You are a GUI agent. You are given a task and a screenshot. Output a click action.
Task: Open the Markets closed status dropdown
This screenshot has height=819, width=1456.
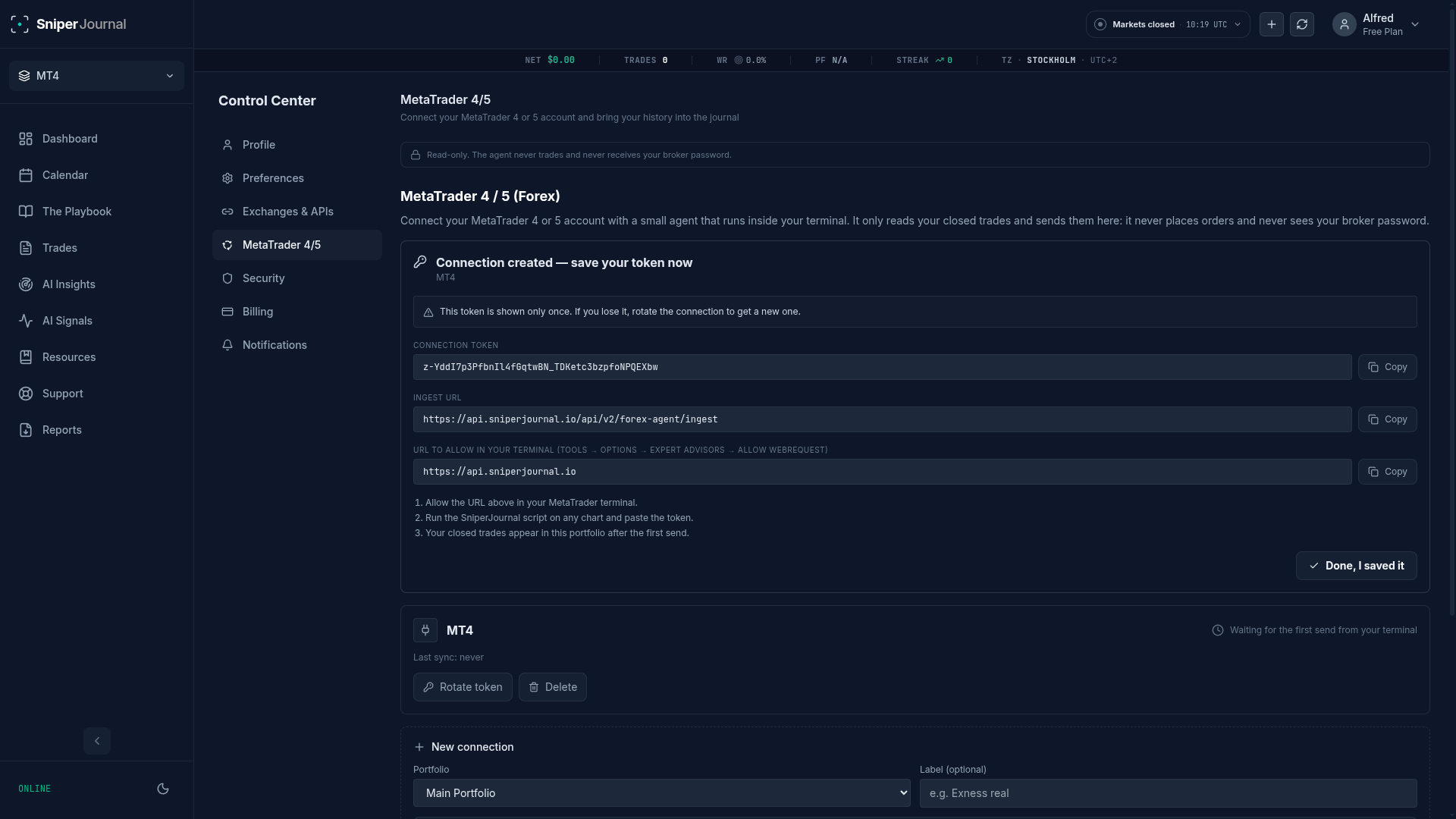[x=1168, y=24]
